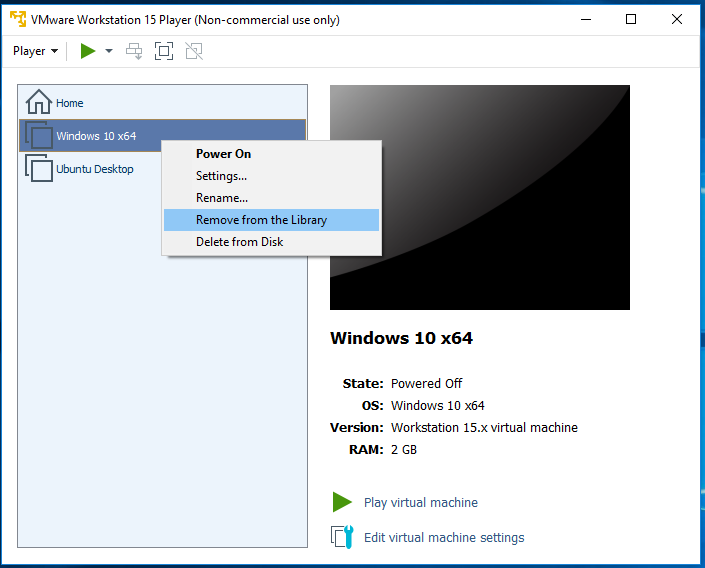Close the VMware Player window
Image resolution: width=705 pixels, height=568 pixels.
[677, 19]
